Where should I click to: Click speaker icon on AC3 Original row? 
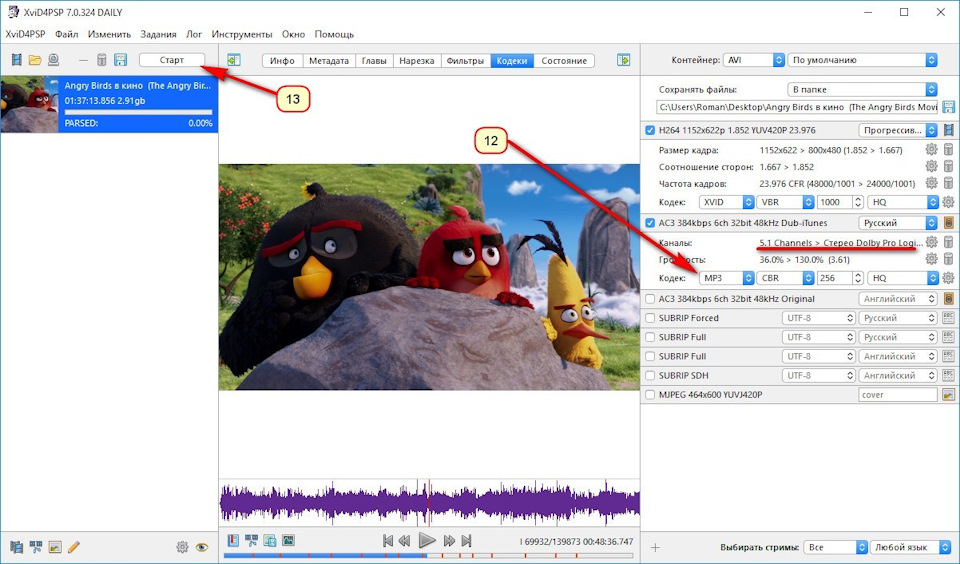coord(948,299)
